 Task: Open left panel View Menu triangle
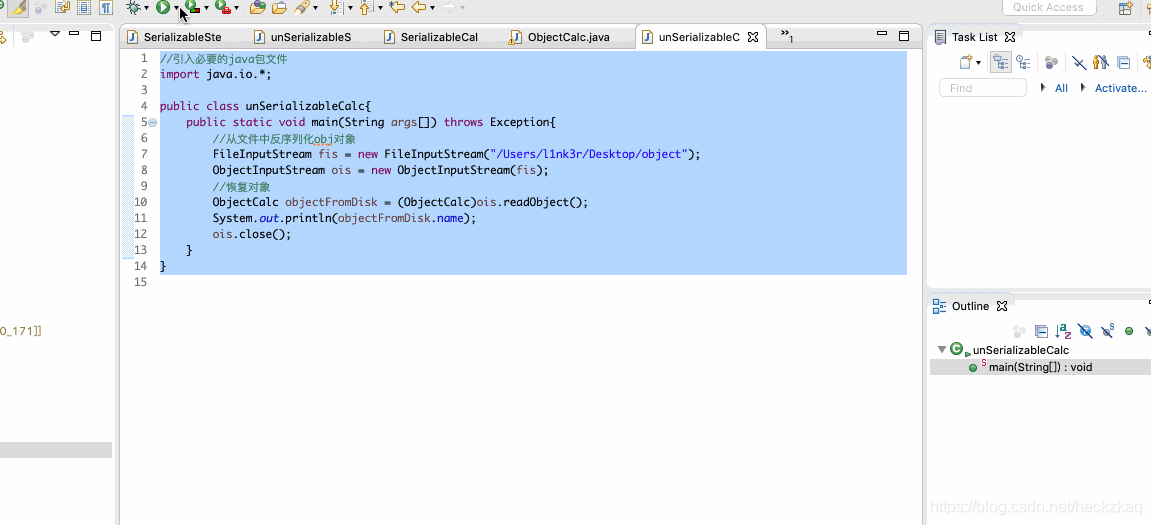54,34
